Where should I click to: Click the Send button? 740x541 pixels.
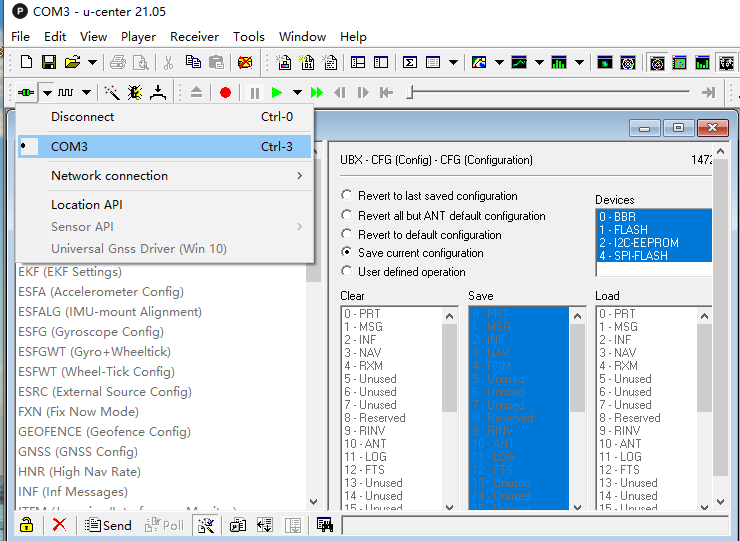(108, 525)
